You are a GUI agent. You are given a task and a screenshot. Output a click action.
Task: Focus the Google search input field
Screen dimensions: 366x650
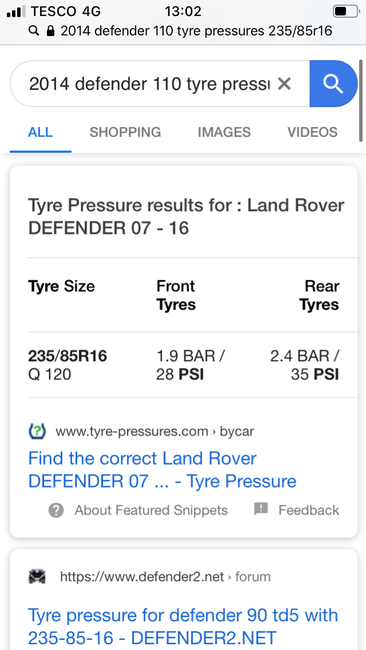click(149, 84)
